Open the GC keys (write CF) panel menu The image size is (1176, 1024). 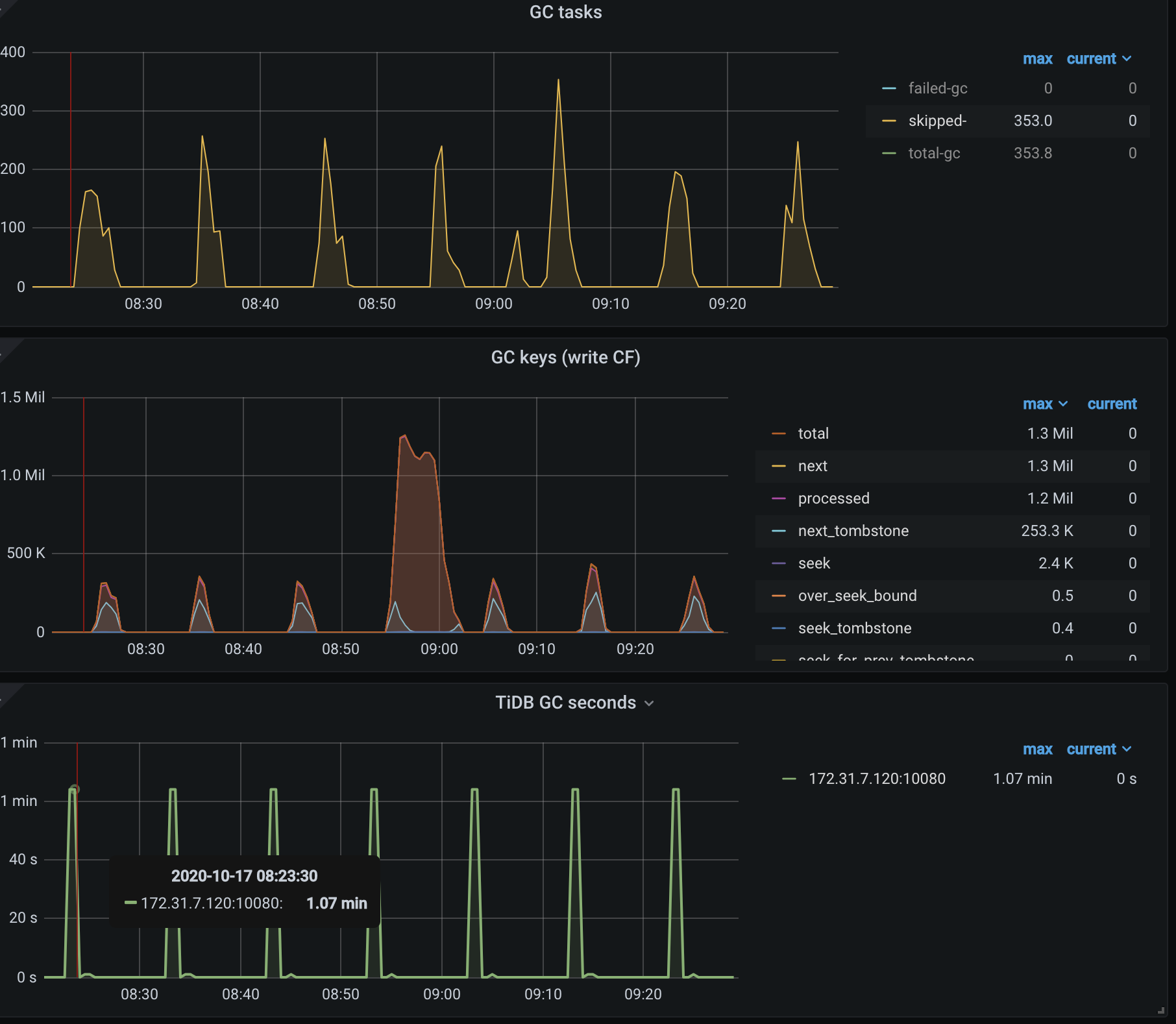point(567,357)
